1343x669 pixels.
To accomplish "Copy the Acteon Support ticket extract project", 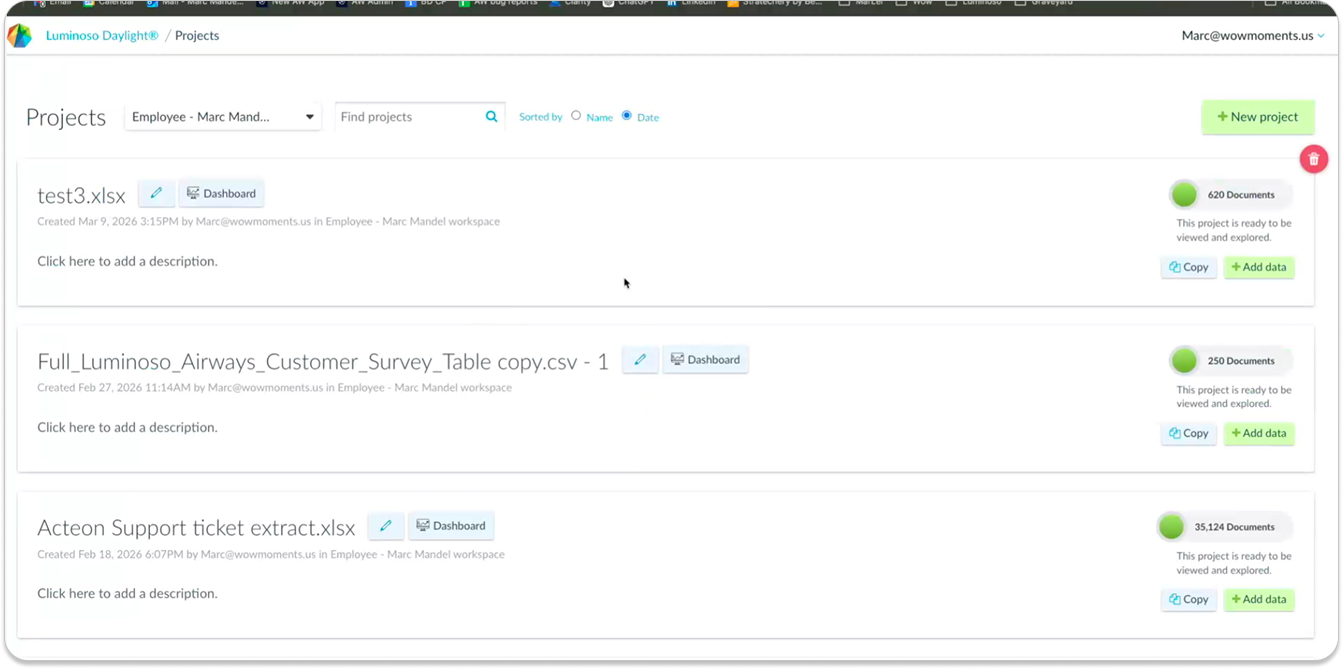I will [x=1189, y=599].
